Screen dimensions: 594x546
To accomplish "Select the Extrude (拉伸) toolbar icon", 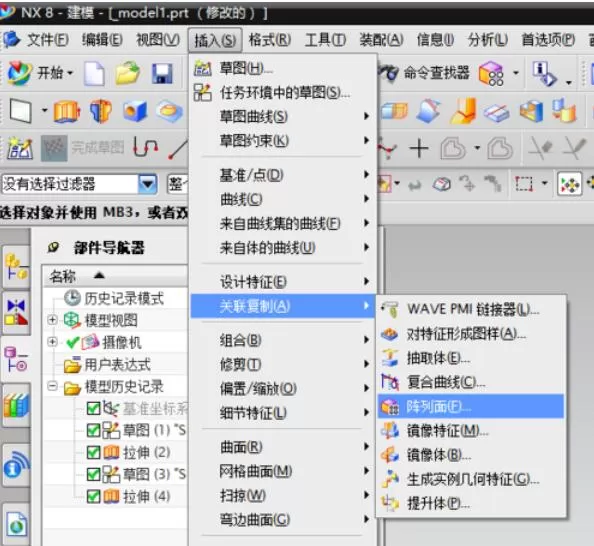I will 66,111.
